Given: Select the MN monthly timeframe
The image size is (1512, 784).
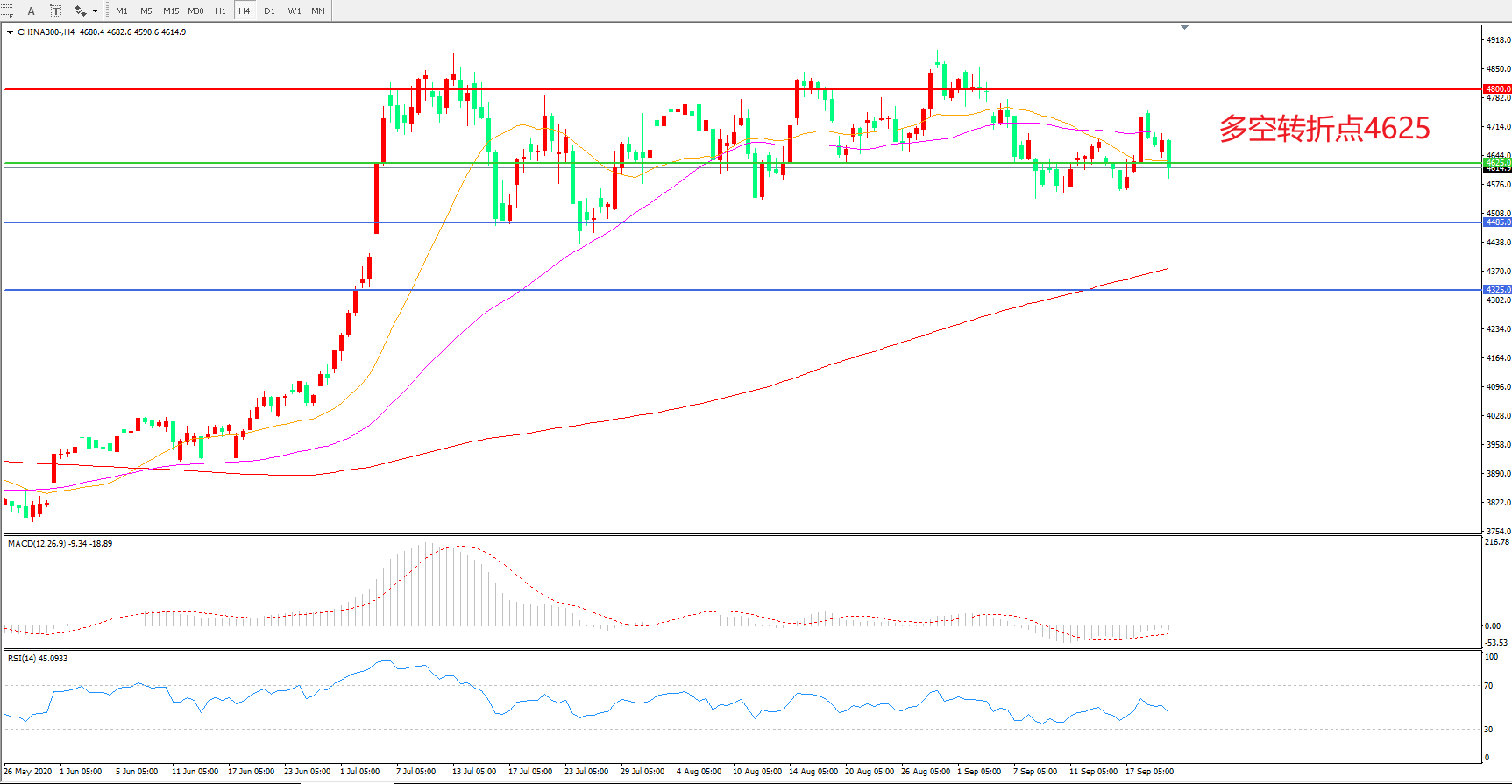Looking at the screenshot, I should tap(318, 11).
